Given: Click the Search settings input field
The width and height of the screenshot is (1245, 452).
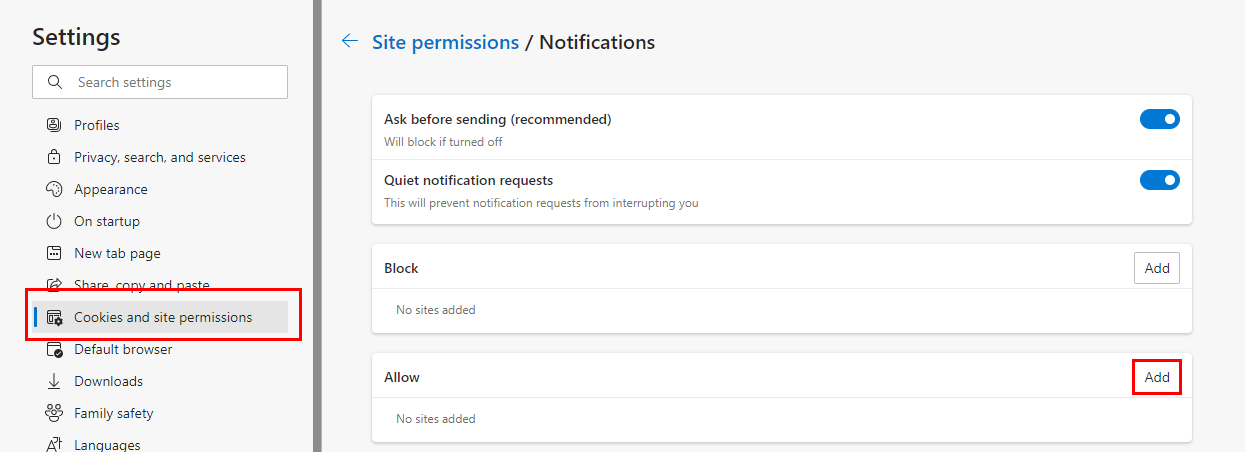Looking at the screenshot, I should tap(175, 82).
